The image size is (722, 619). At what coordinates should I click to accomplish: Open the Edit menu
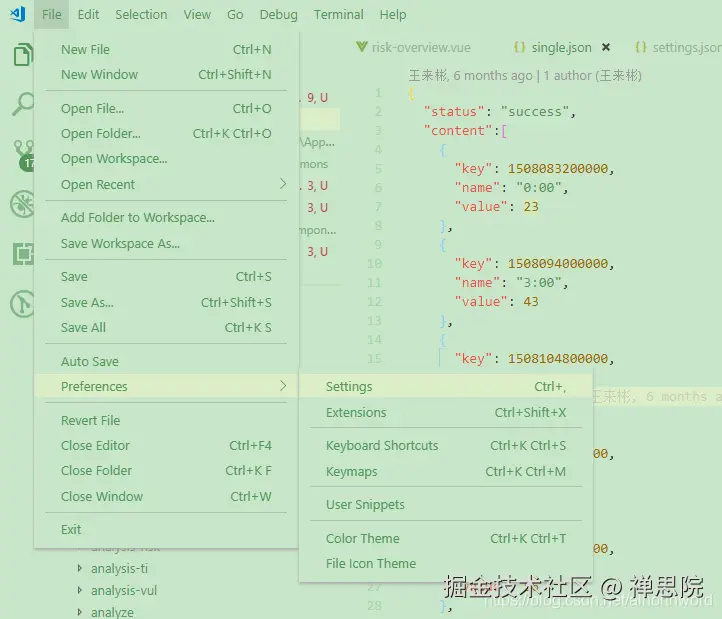(x=88, y=15)
